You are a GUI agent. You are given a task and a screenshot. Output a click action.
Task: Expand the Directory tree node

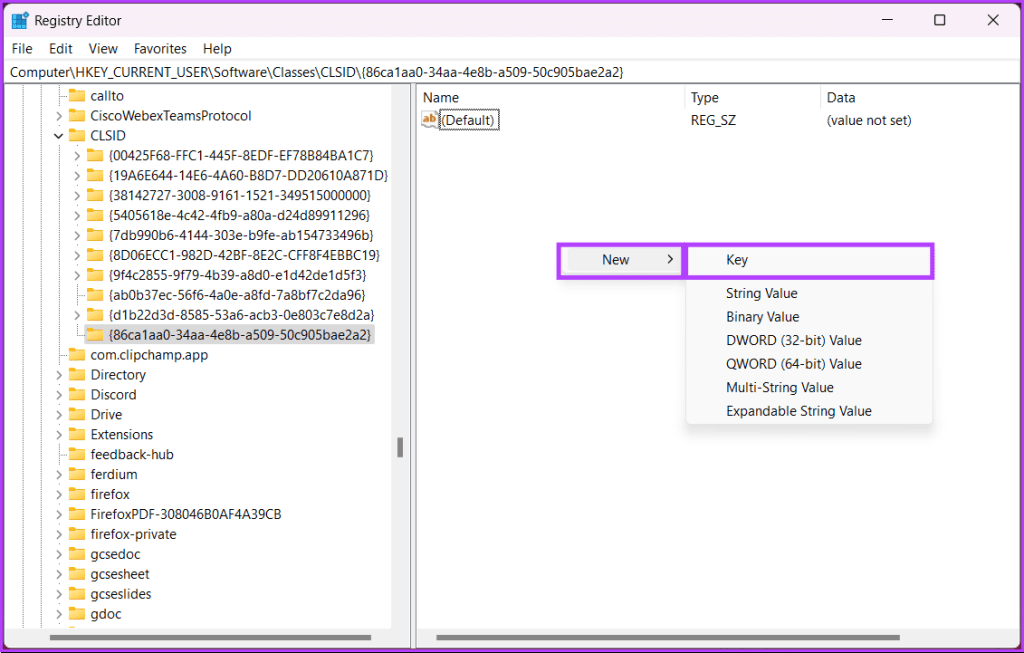(59, 375)
